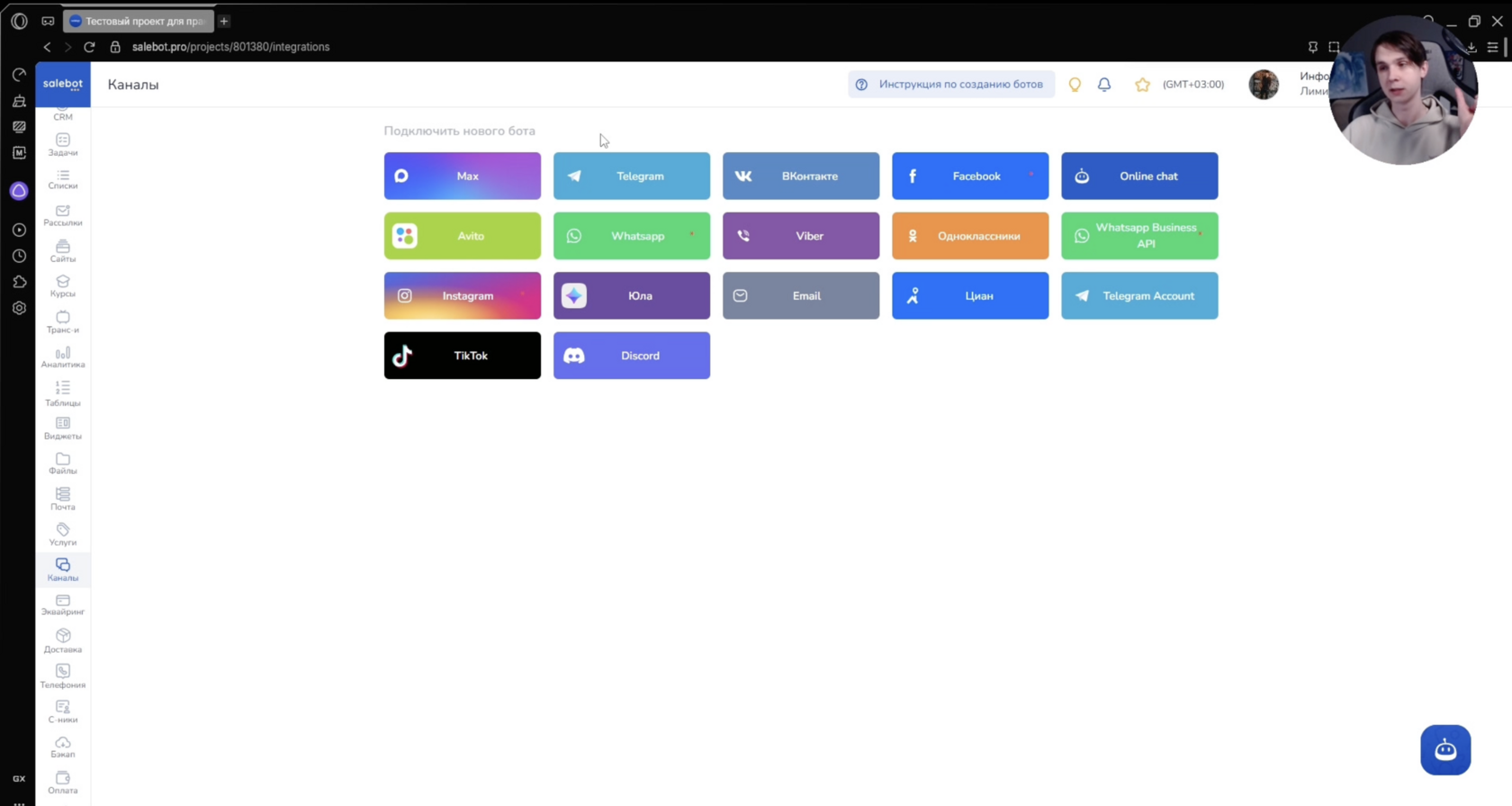
Task: Connect Whatsapp Business API
Action: pos(1139,236)
